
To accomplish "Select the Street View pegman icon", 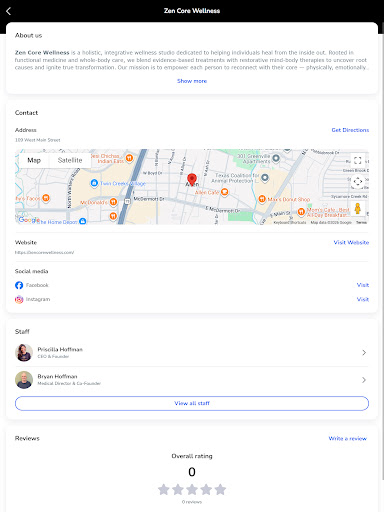I will (358, 209).
